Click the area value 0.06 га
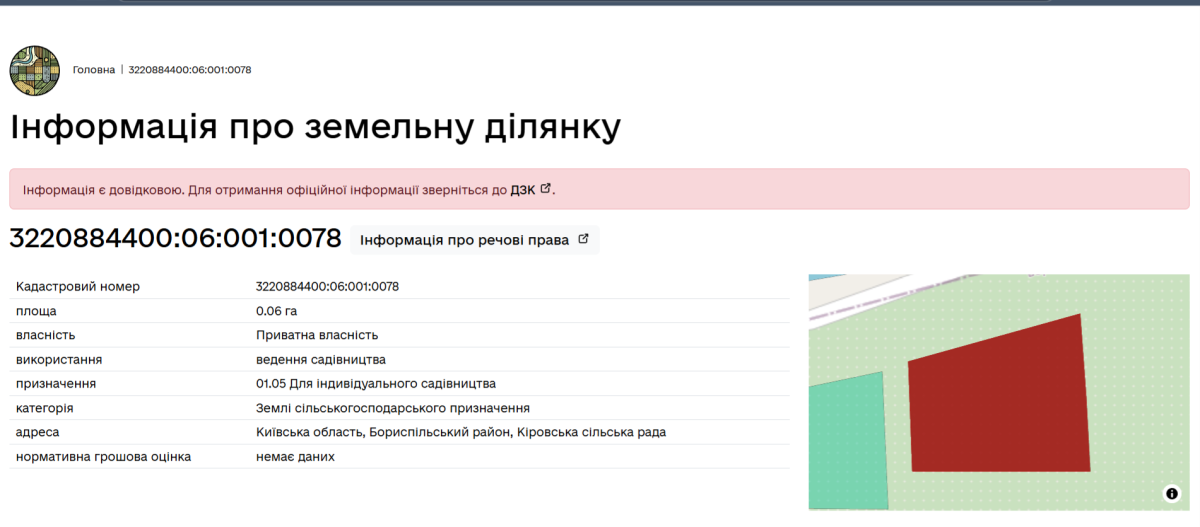 (x=277, y=311)
